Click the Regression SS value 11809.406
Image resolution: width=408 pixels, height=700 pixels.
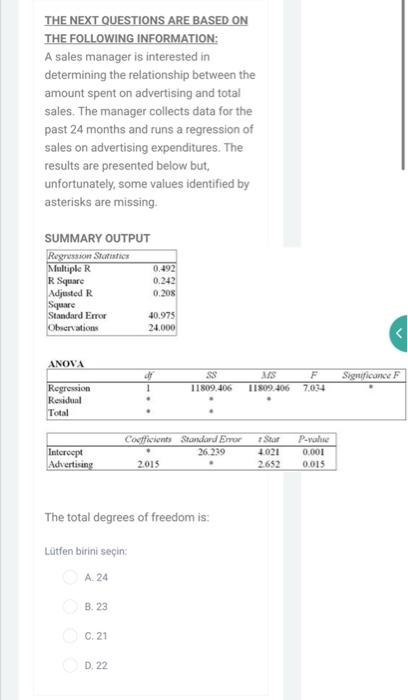(211, 388)
